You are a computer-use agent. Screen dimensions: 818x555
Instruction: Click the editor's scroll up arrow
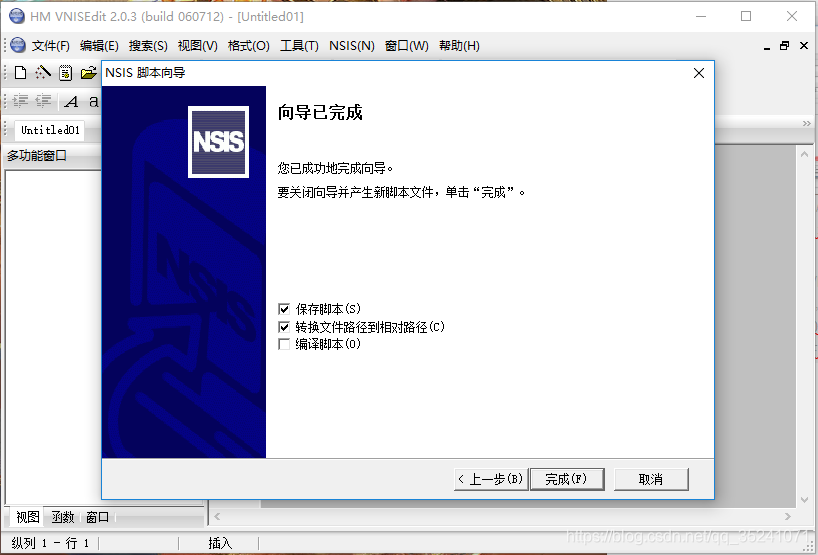804,154
